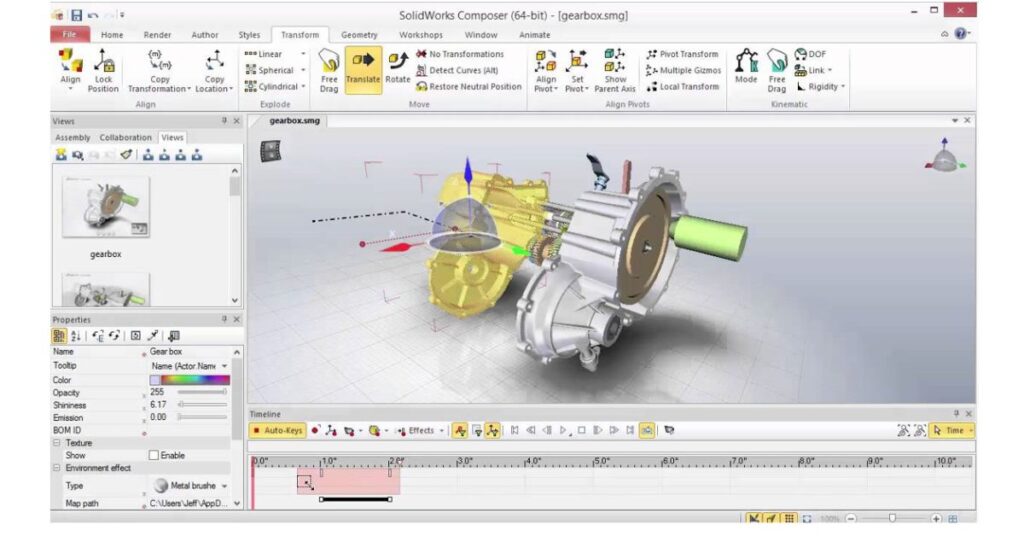Open the Align tool in the ribbon
Screen dimensions: 1024x536
click(71, 69)
